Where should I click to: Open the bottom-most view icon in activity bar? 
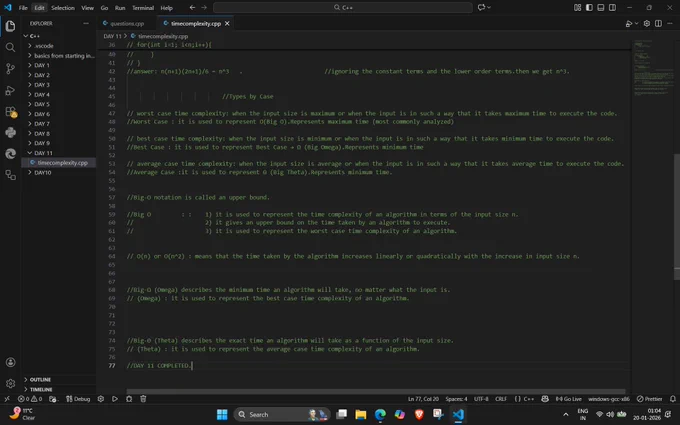tap(10, 175)
